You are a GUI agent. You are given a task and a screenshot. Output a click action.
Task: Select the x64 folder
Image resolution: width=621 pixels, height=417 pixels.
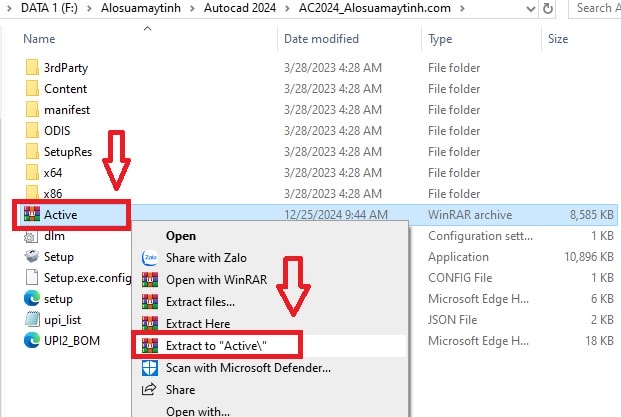(53, 172)
